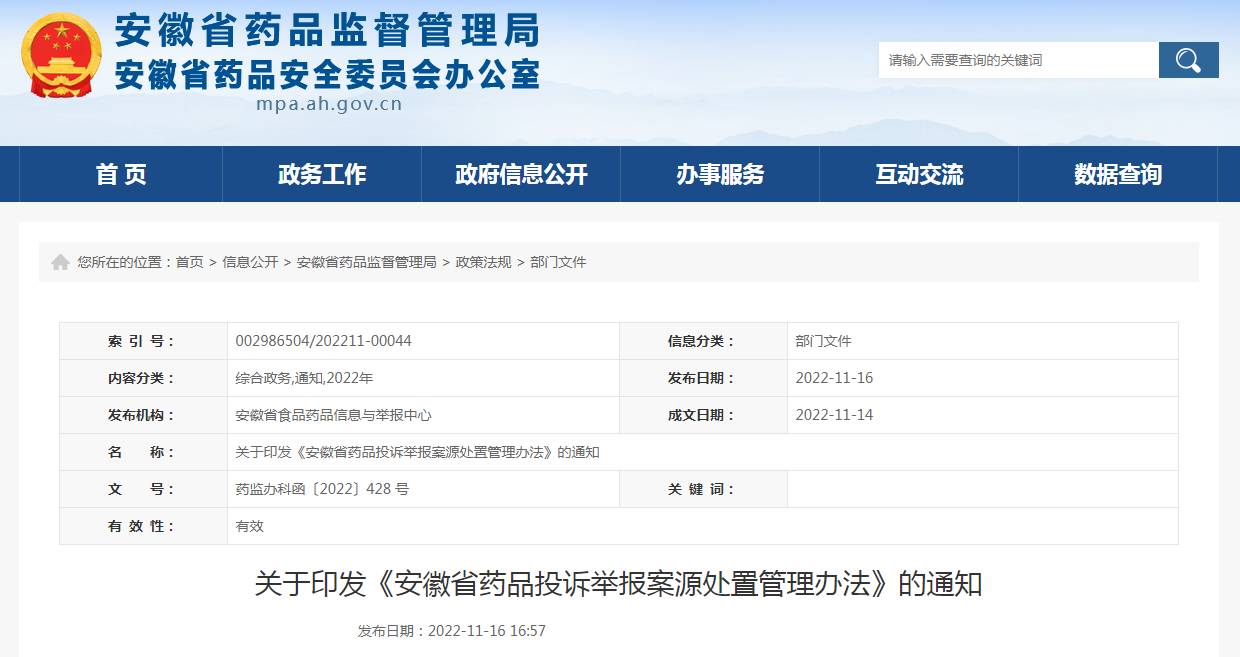Click the site title 安徽省药品监督管理局
1240x657 pixels.
click(327, 31)
